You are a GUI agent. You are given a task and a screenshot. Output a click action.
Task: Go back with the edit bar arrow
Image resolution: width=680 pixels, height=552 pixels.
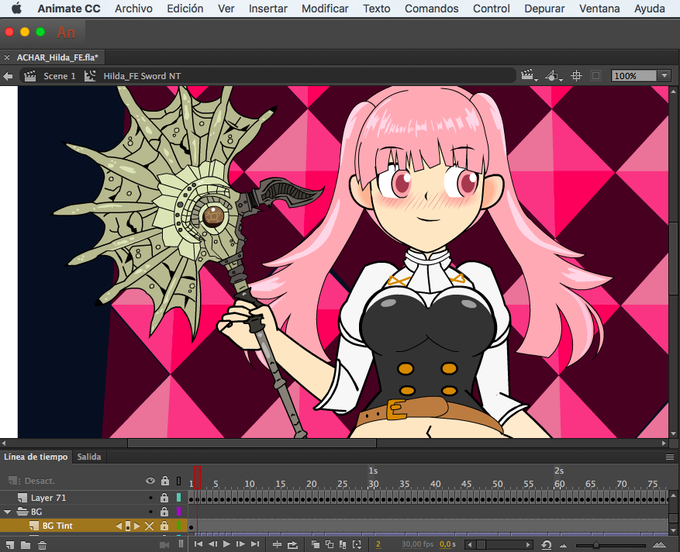[8, 76]
